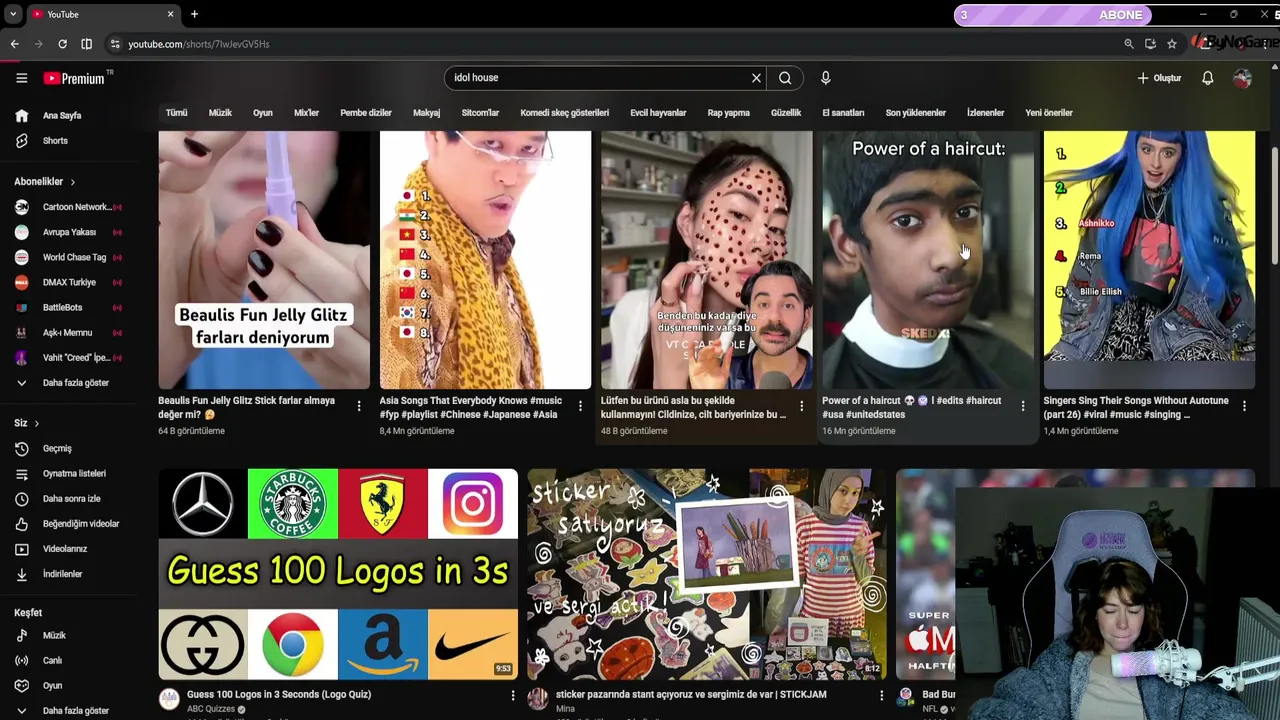Open the notifications bell
1280x720 pixels.
pyautogui.click(x=1207, y=78)
